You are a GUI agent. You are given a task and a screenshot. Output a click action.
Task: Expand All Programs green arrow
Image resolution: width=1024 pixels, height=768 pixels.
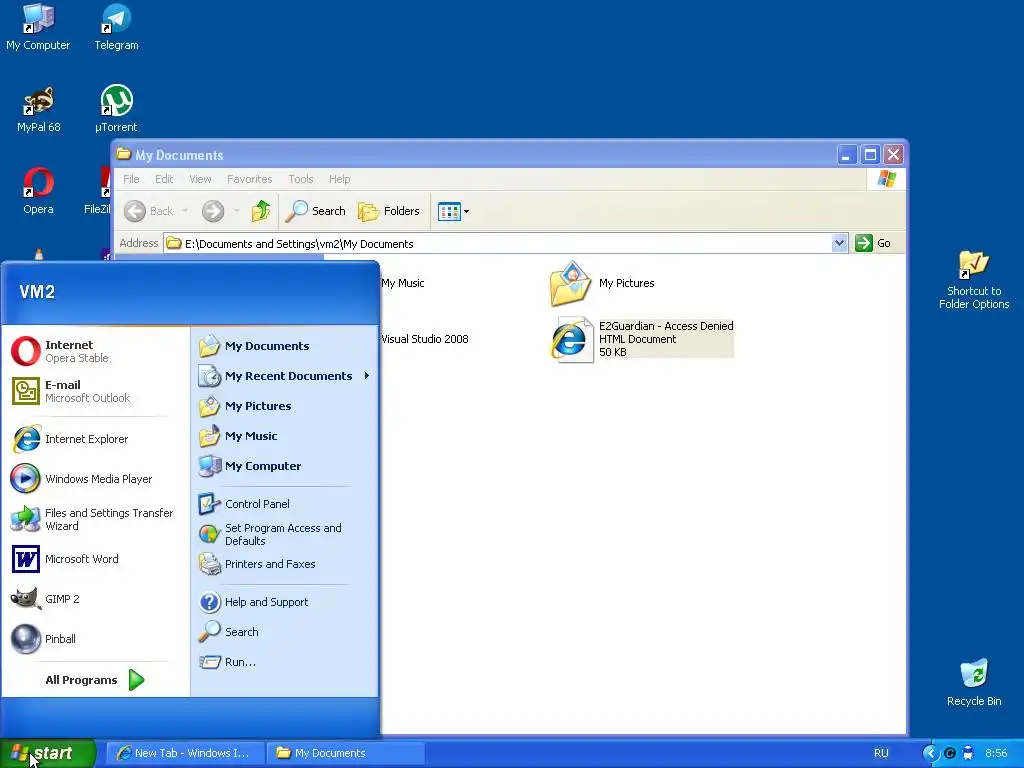pyautogui.click(x=136, y=680)
